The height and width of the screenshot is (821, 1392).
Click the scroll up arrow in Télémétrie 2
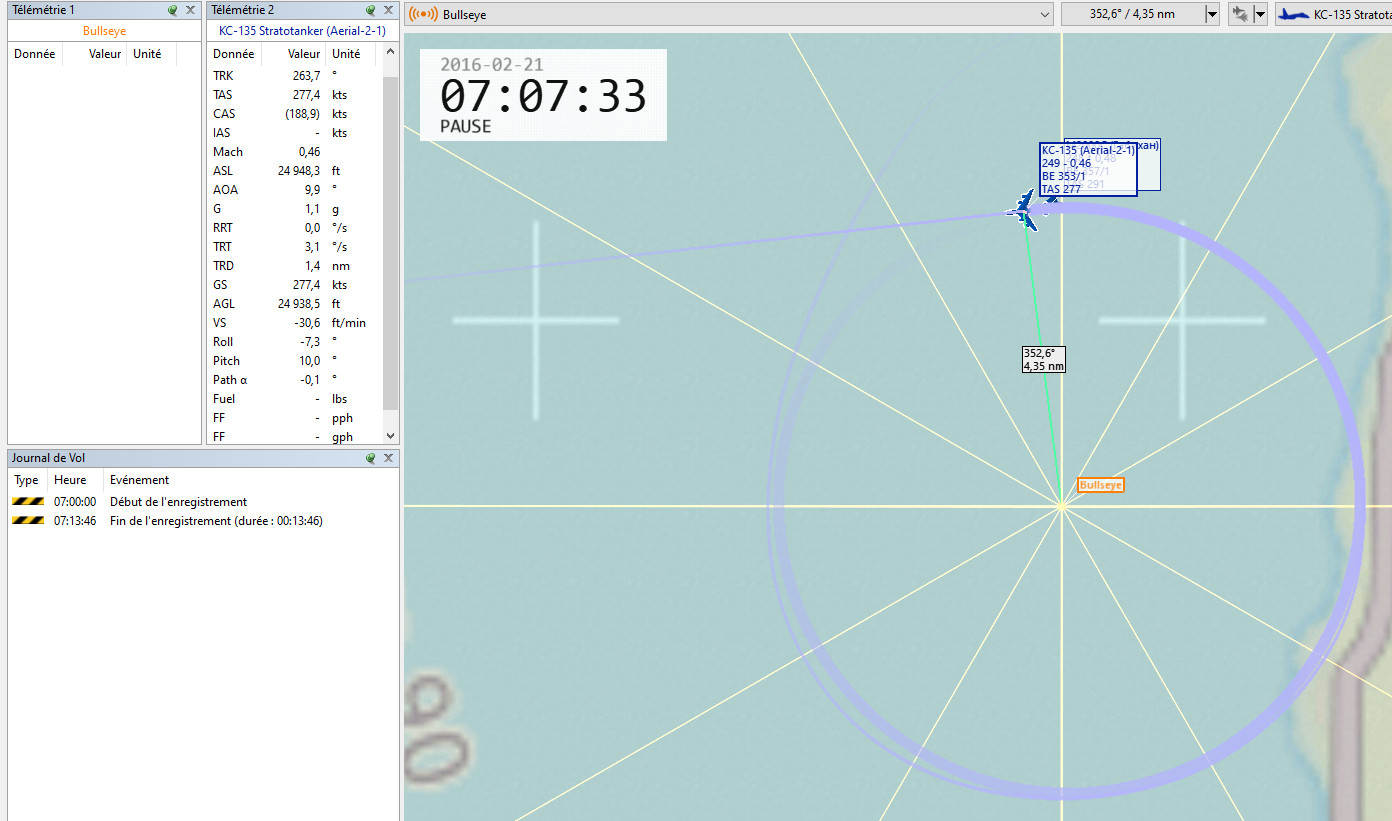click(x=391, y=52)
